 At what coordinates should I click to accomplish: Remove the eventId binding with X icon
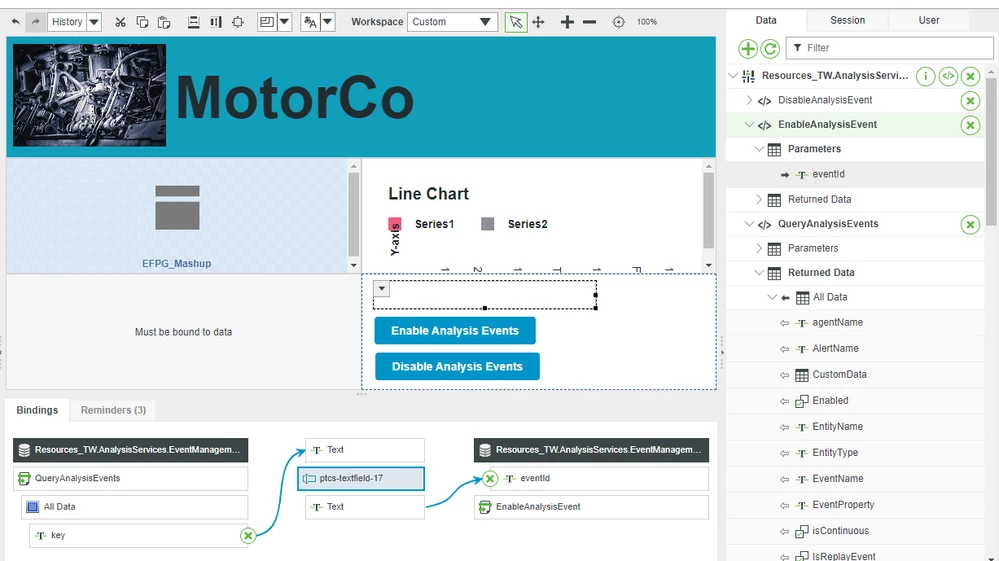point(489,478)
